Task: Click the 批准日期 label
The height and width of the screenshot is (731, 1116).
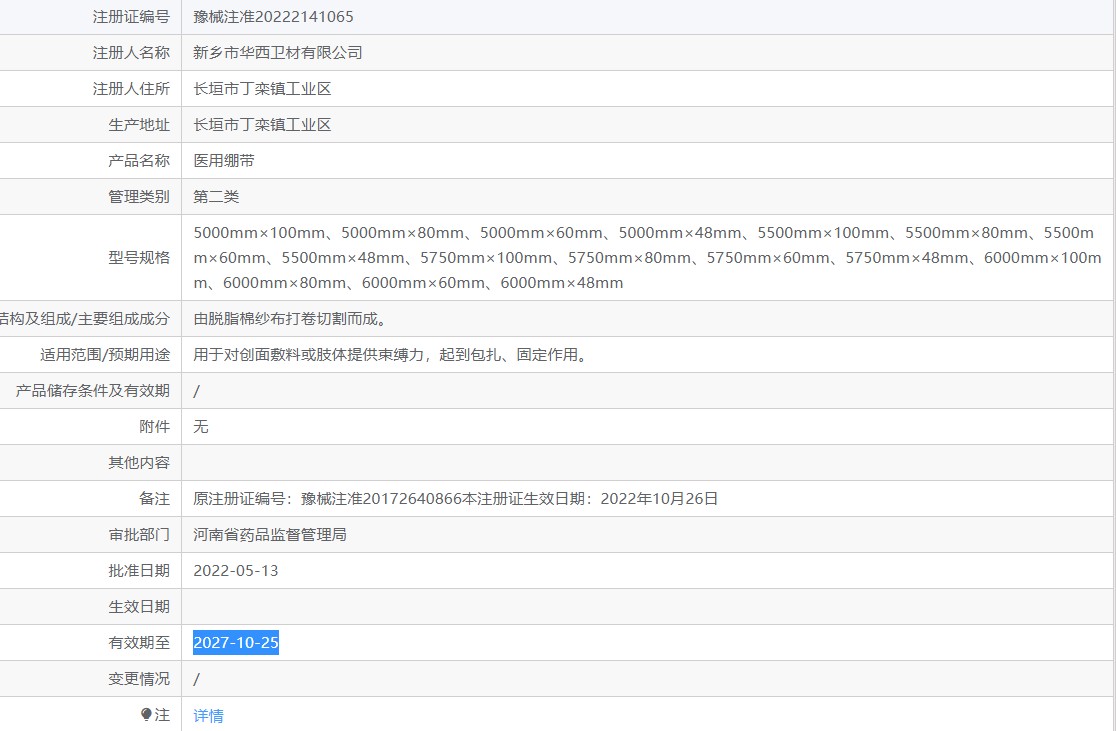Action: point(139,571)
